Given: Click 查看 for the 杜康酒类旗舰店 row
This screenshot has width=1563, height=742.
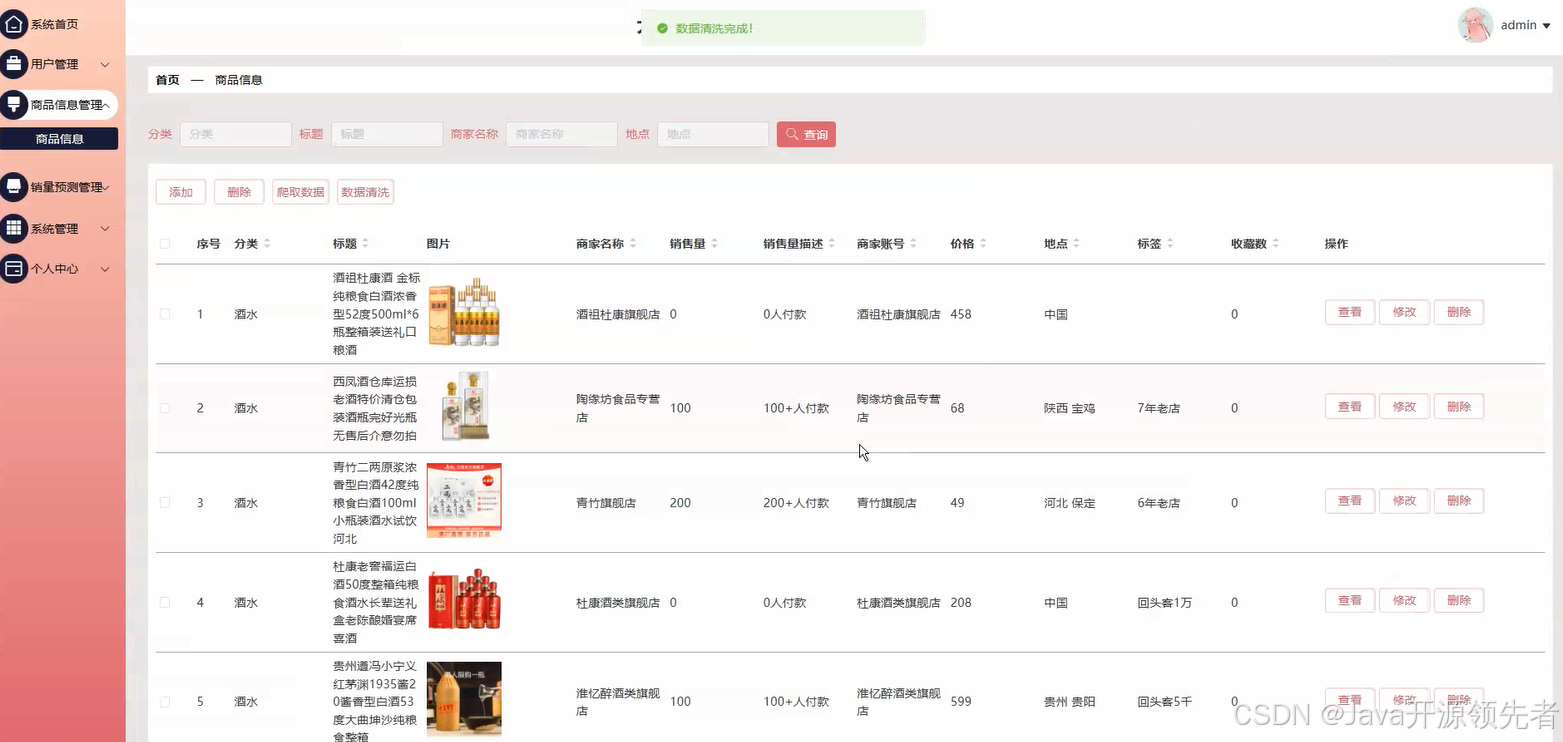Looking at the screenshot, I should click(1350, 600).
